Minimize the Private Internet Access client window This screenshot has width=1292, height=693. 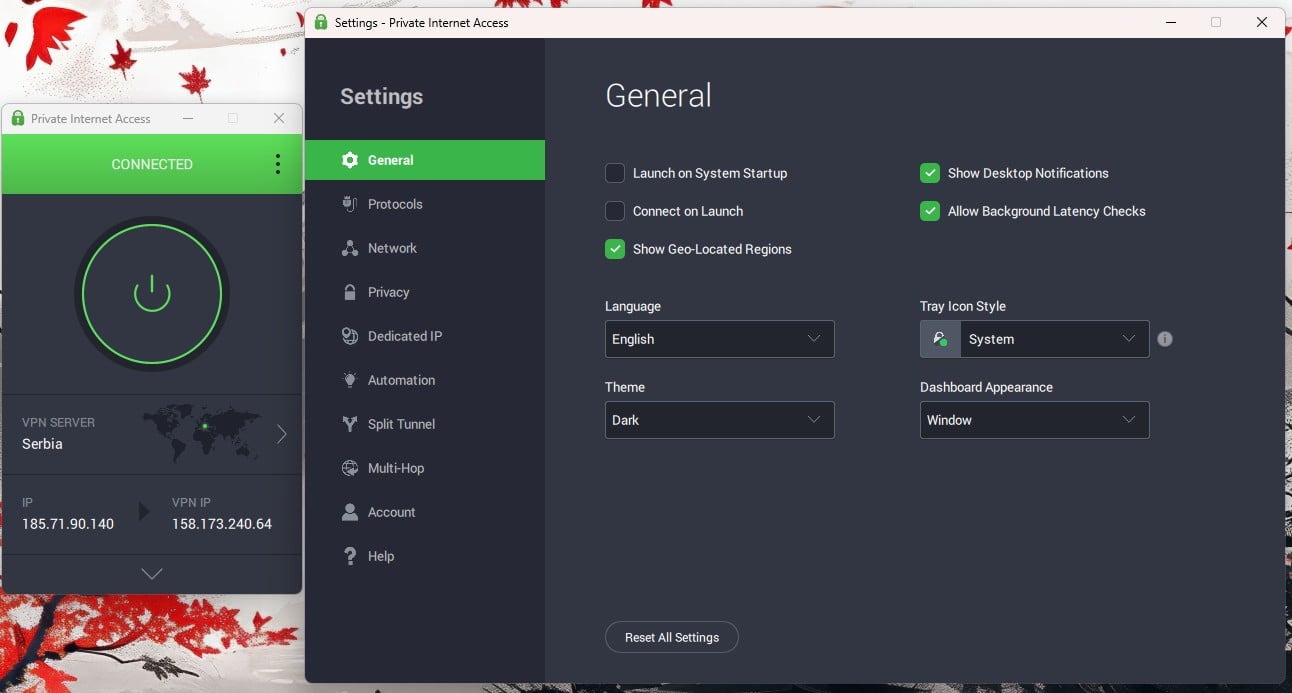point(188,118)
